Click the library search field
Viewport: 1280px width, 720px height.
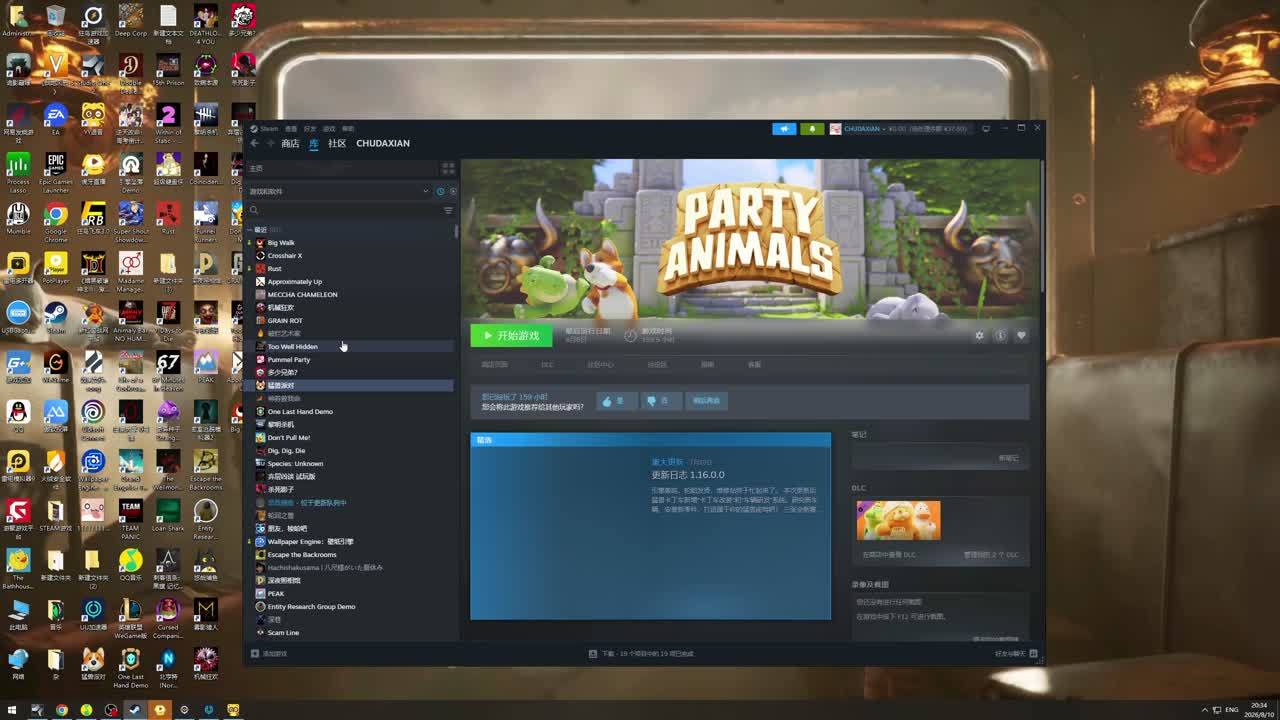[343, 210]
